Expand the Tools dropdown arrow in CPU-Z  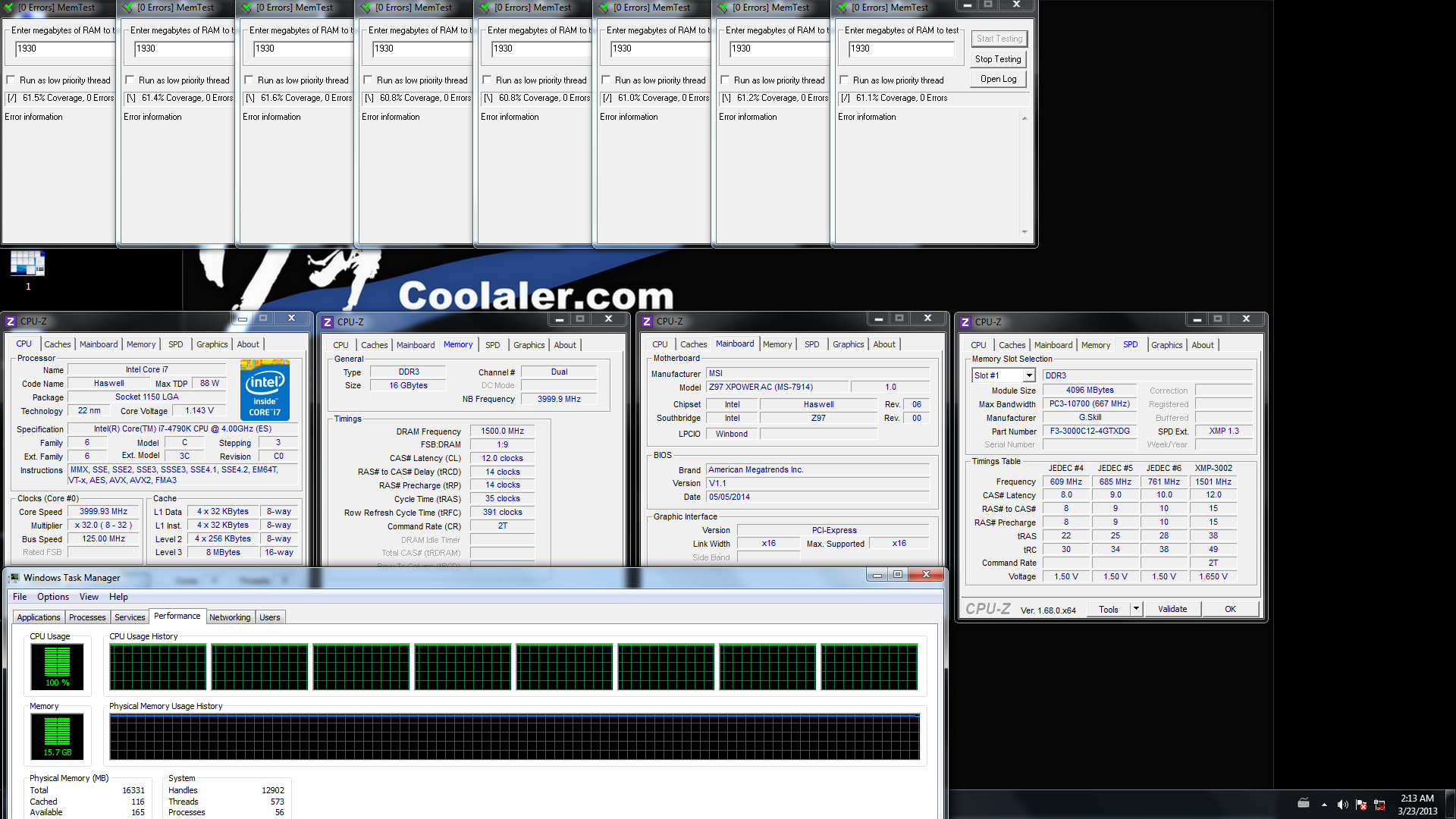pos(1136,609)
